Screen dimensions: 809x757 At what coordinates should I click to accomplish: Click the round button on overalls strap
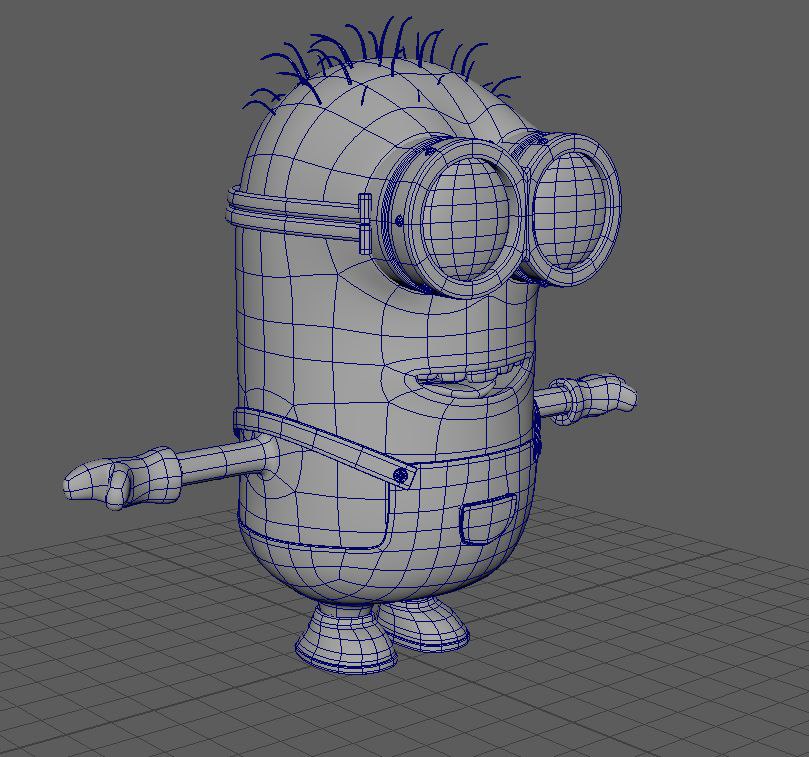(x=400, y=475)
